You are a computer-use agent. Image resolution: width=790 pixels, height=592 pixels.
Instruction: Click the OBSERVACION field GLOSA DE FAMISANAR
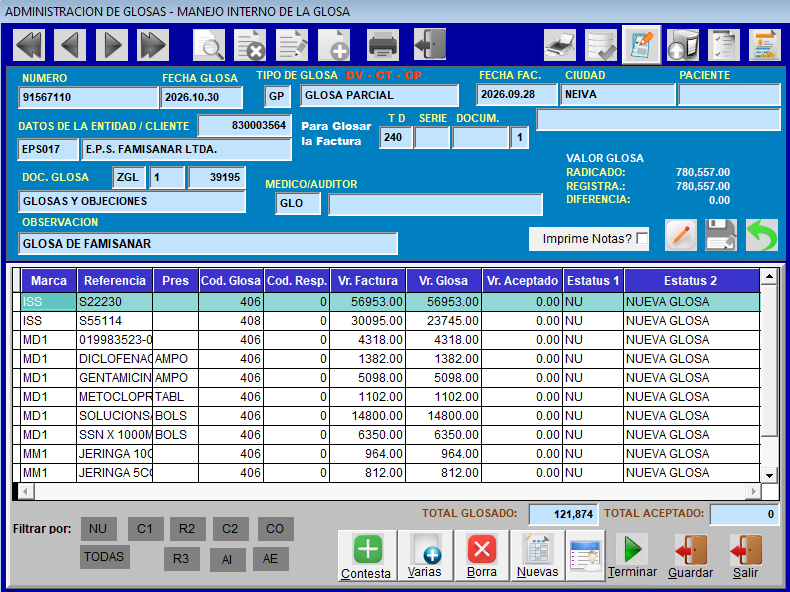(208, 244)
